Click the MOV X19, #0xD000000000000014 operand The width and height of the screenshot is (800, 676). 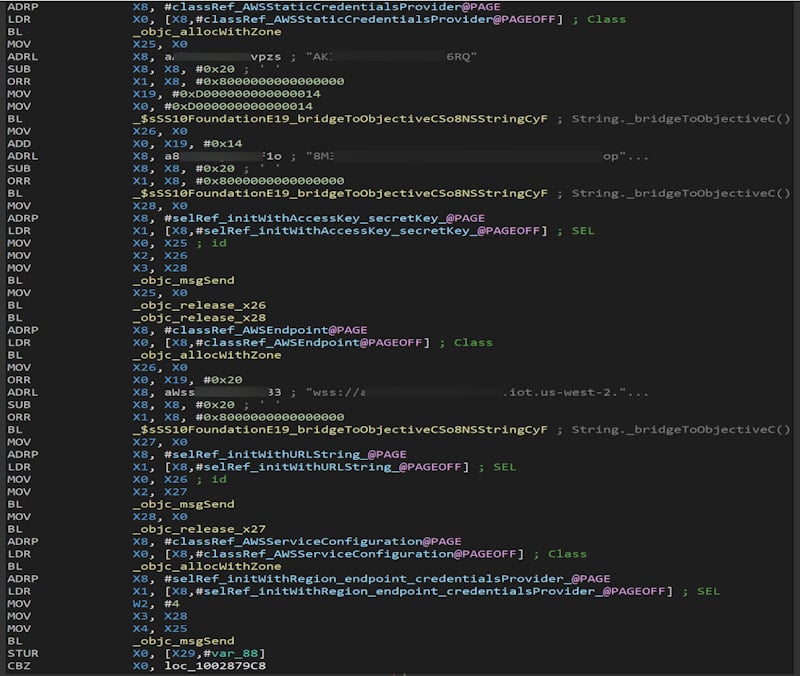click(x=227, y=94)
